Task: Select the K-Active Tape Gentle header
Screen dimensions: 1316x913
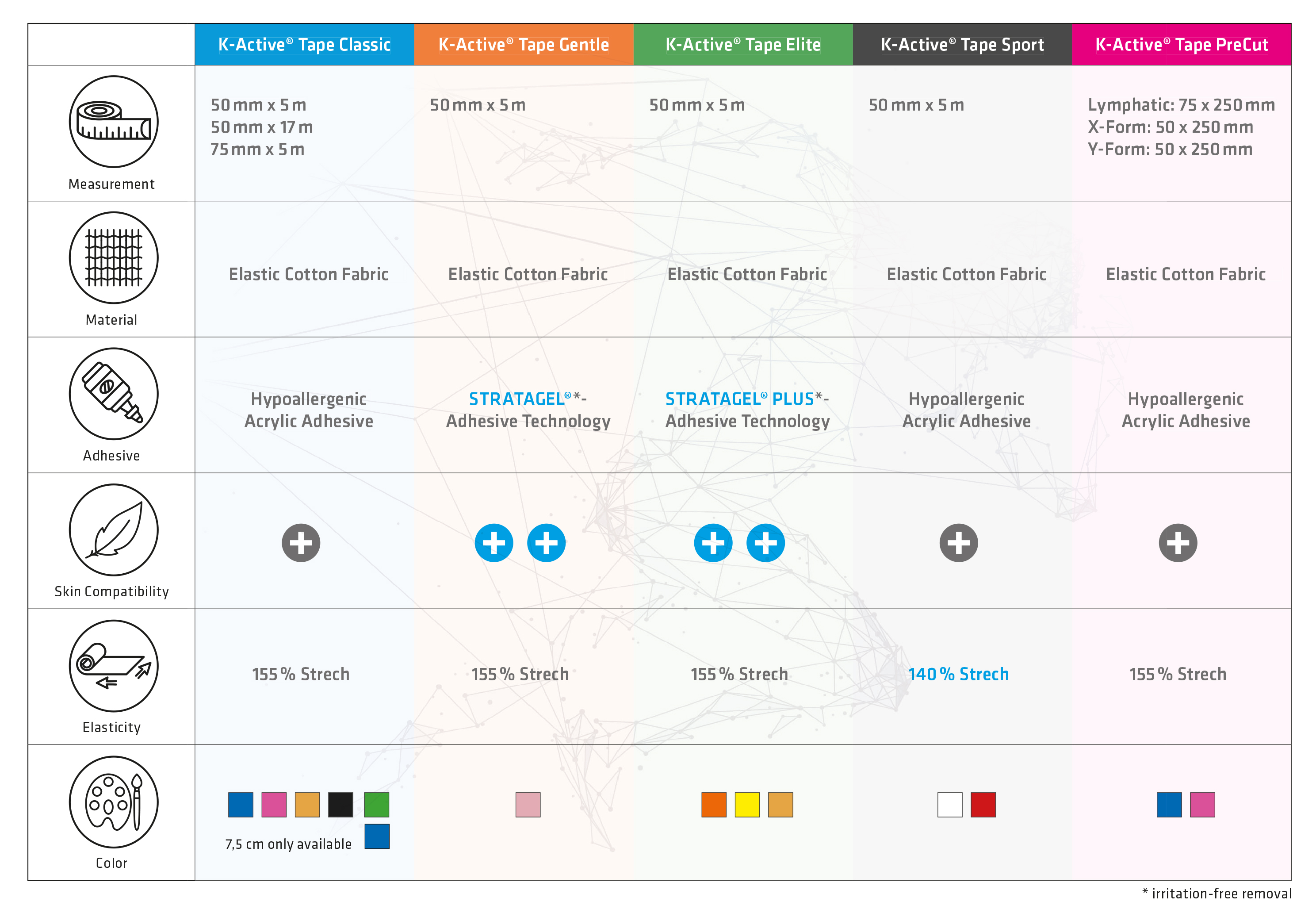Action: tap(523, 45)
